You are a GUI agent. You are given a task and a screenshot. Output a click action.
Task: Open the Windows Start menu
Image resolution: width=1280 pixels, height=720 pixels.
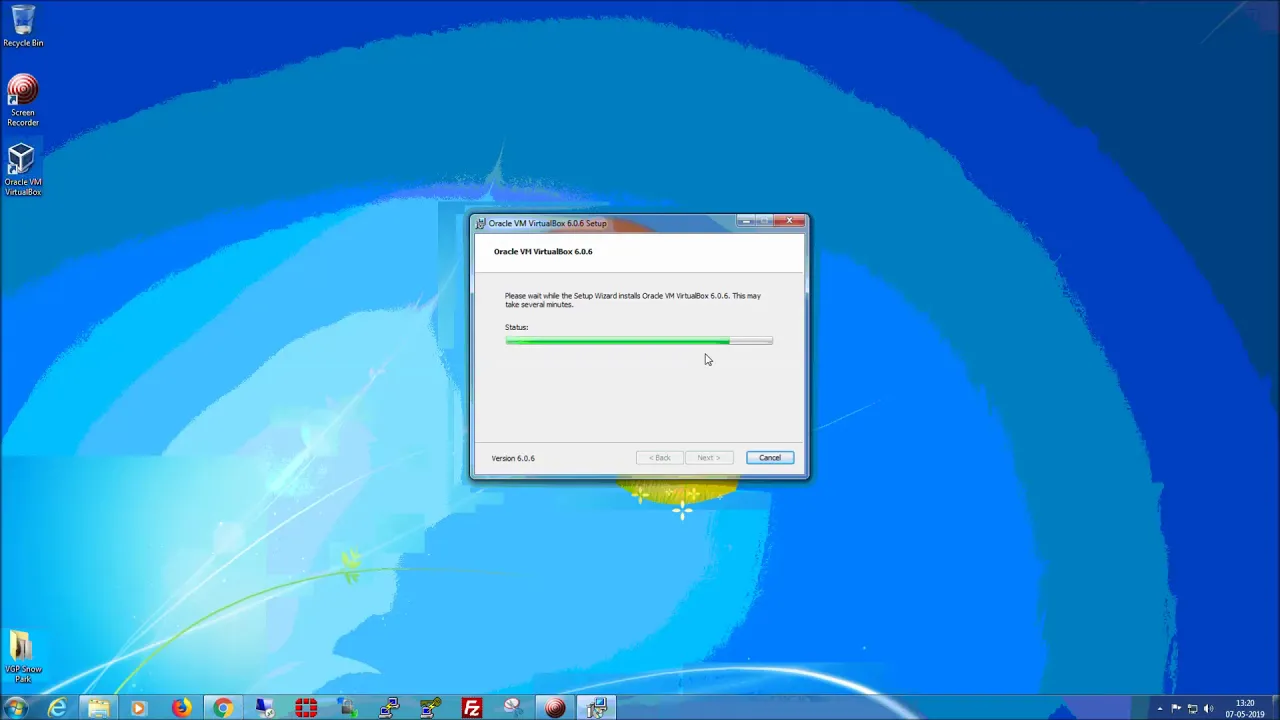tap(16, 708)
